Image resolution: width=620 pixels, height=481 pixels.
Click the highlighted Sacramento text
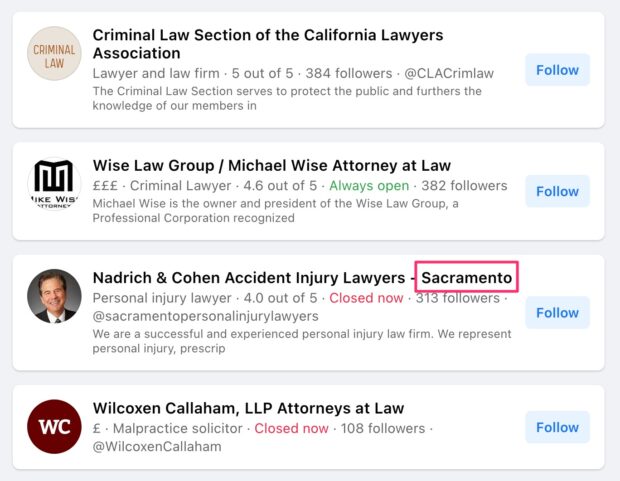pyautogui.click(x=467, y=277)
